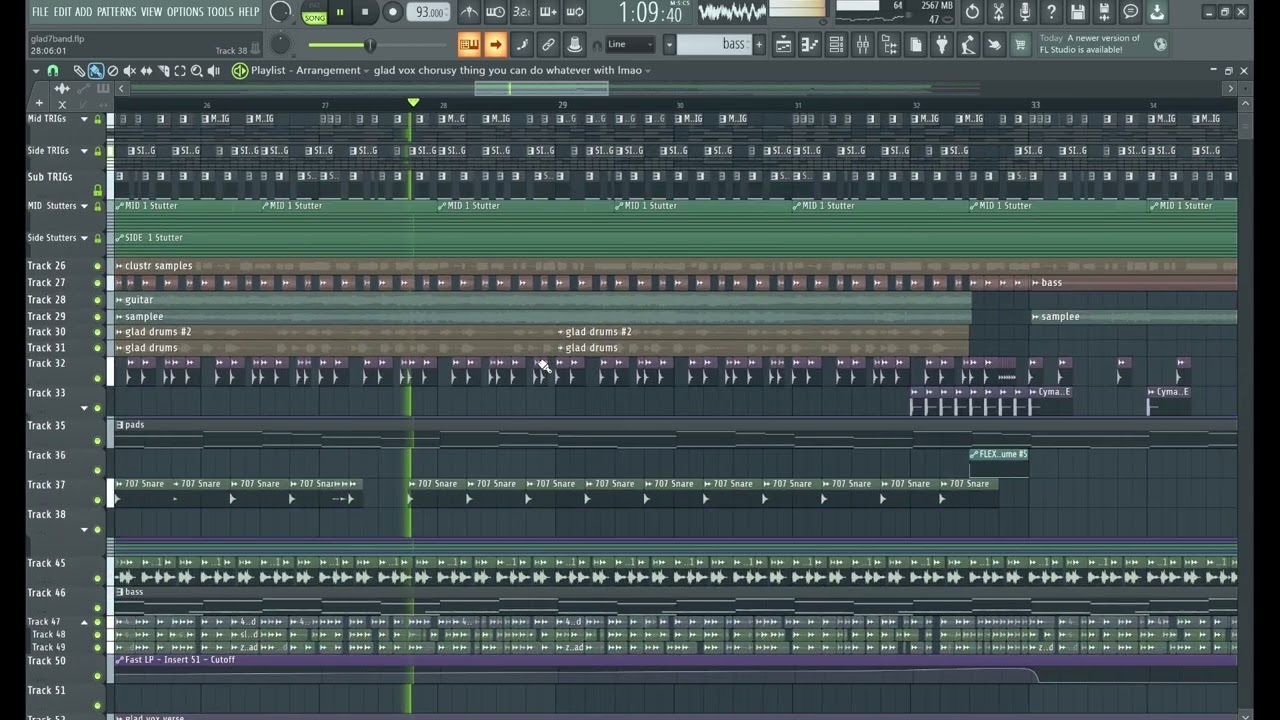
Task: Click the render as audio file icon
Action: (x=1104, y=12)
